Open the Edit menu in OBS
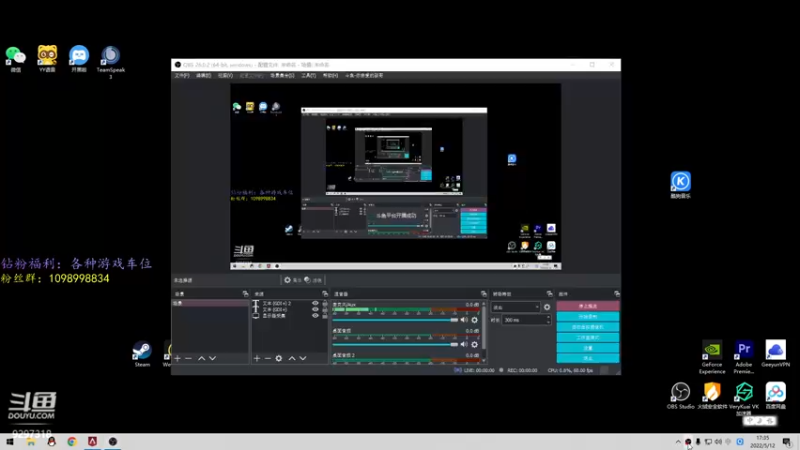This screenshot has width=800, height=450. pos(203,76)
